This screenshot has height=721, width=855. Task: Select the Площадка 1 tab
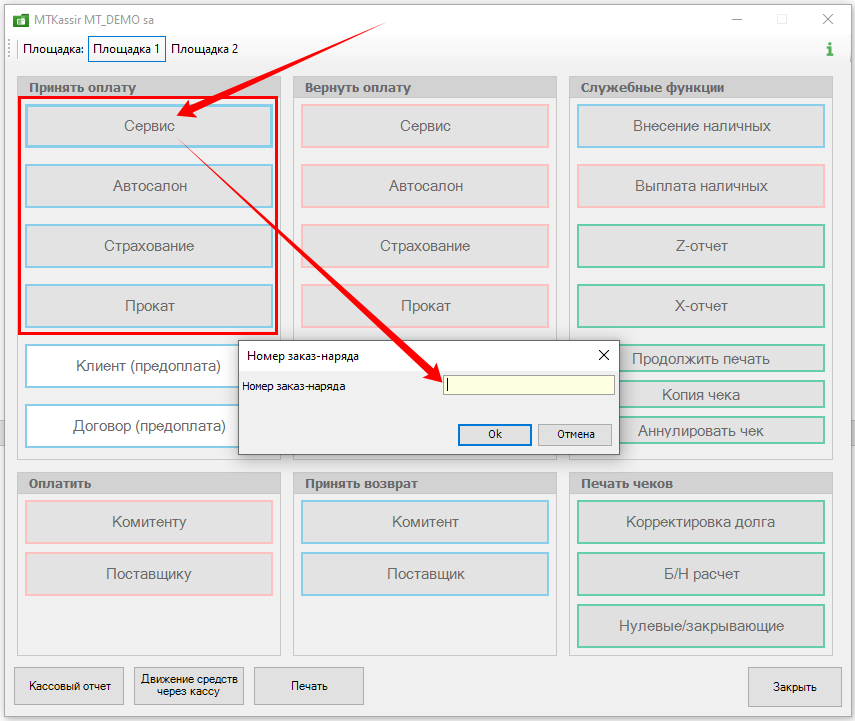[126, 49]
